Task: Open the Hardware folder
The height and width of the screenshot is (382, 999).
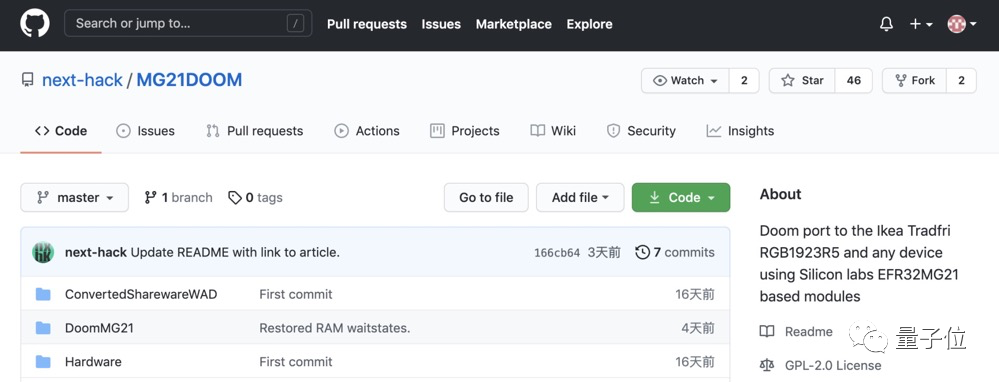Action: click(93, 362)
